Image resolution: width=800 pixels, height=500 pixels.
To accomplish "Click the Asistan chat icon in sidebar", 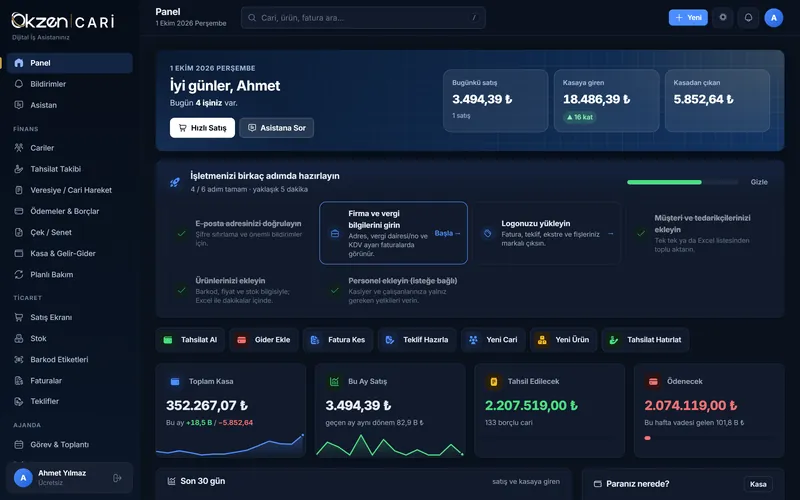I will [19, 105].
